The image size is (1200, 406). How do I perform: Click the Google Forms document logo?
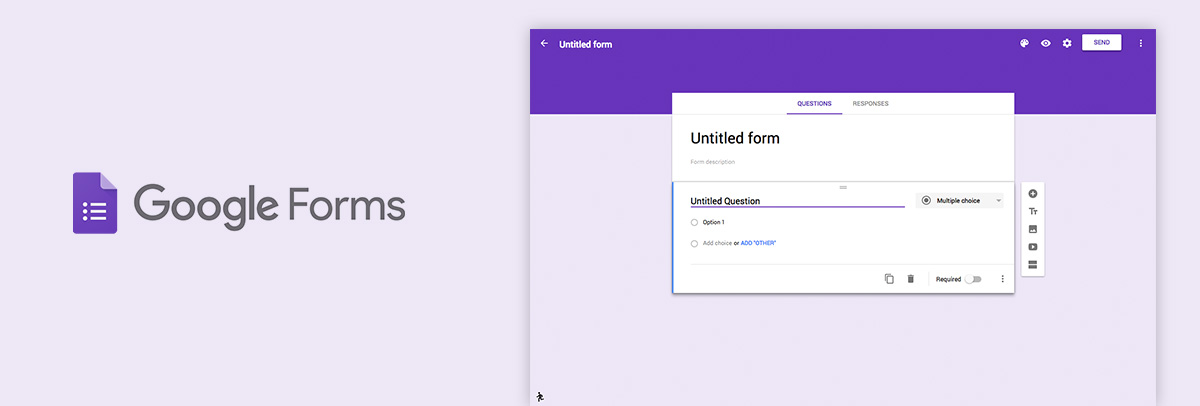pyautogui.click(x=95, y=203)
